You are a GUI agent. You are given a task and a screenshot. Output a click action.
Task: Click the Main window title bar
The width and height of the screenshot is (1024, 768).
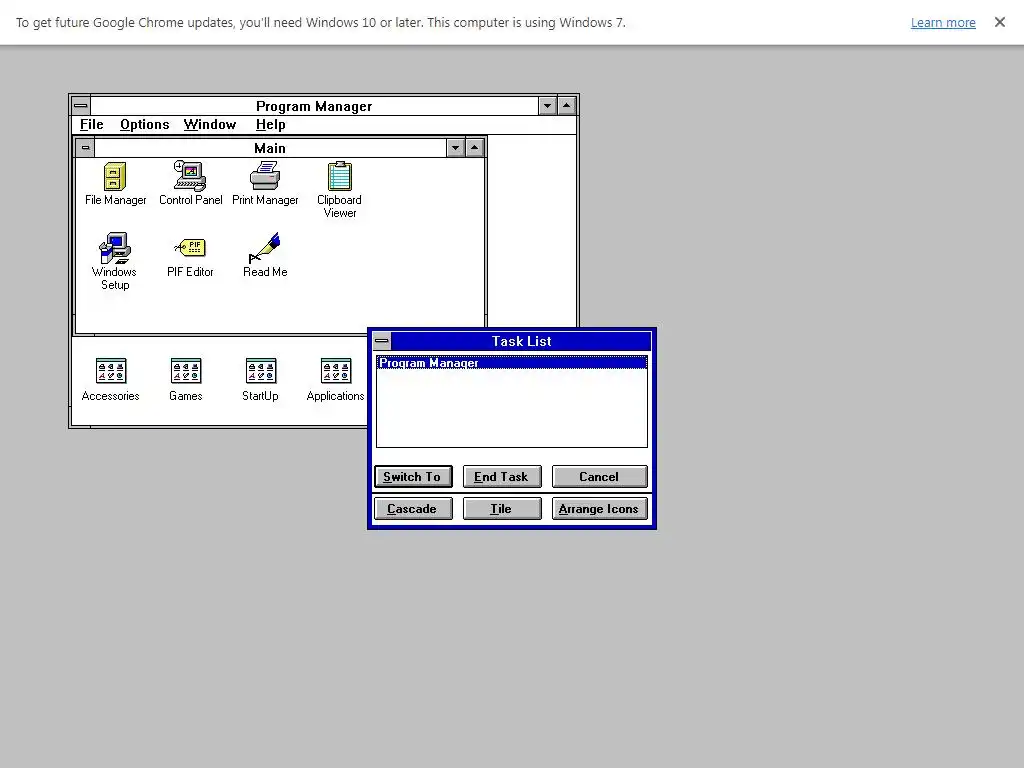click(x=270, y=148)
